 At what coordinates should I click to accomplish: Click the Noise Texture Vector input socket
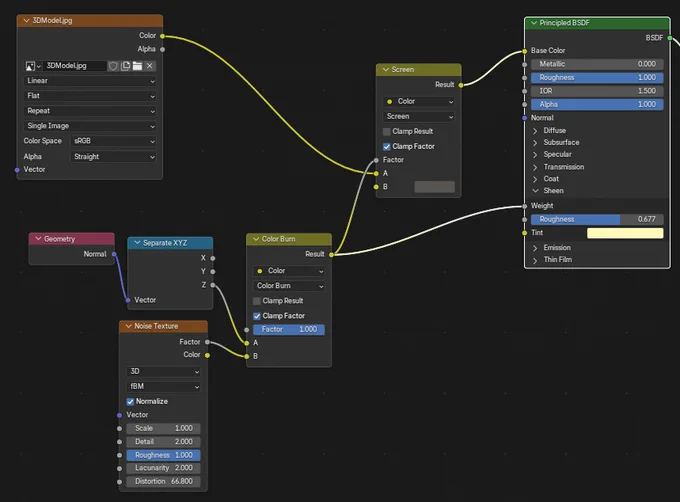119,415
